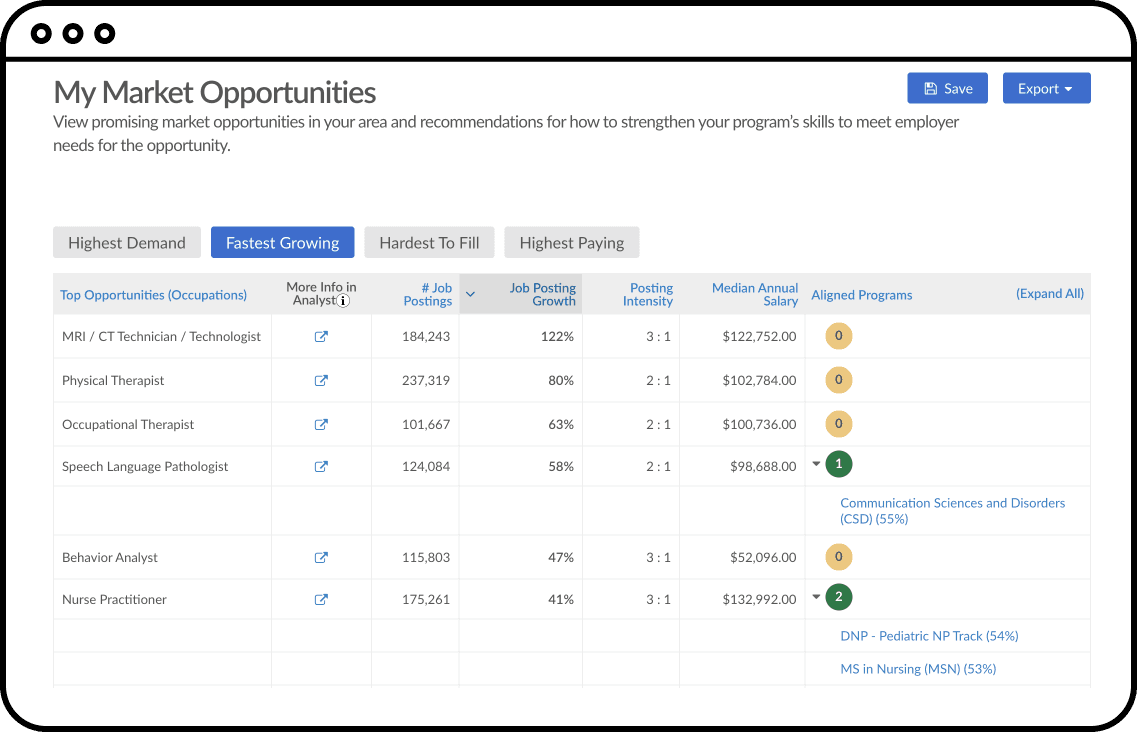
Task: Switch to Highest Demand tab
Action: point(127,242)
